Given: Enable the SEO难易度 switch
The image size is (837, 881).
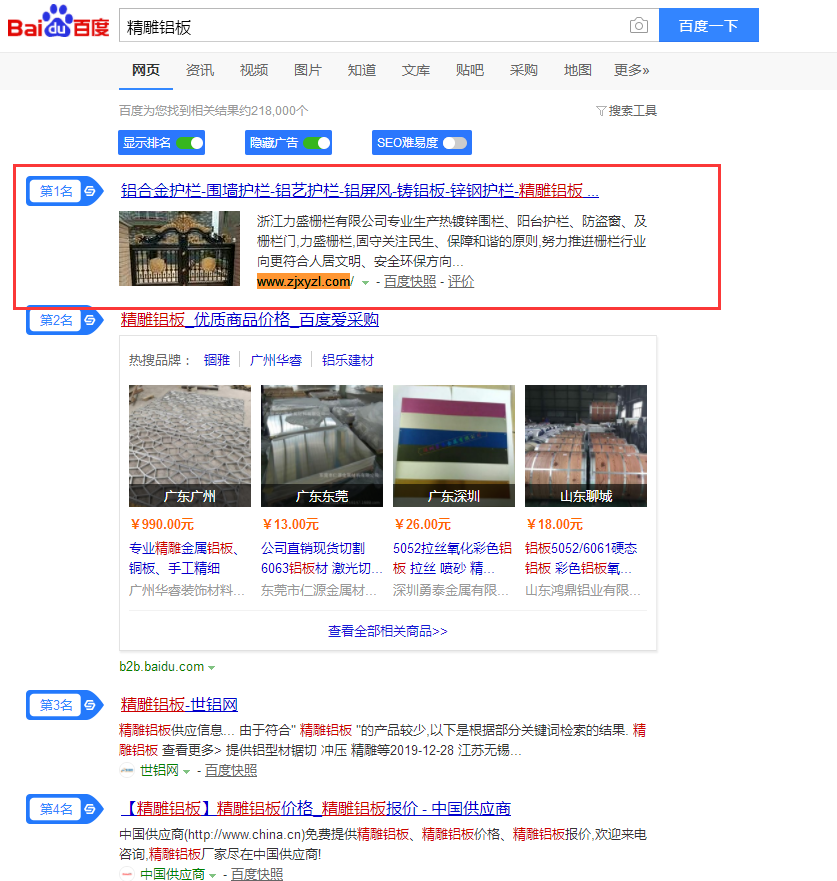Looking at the screenshot, I should [x=455, y=143].
